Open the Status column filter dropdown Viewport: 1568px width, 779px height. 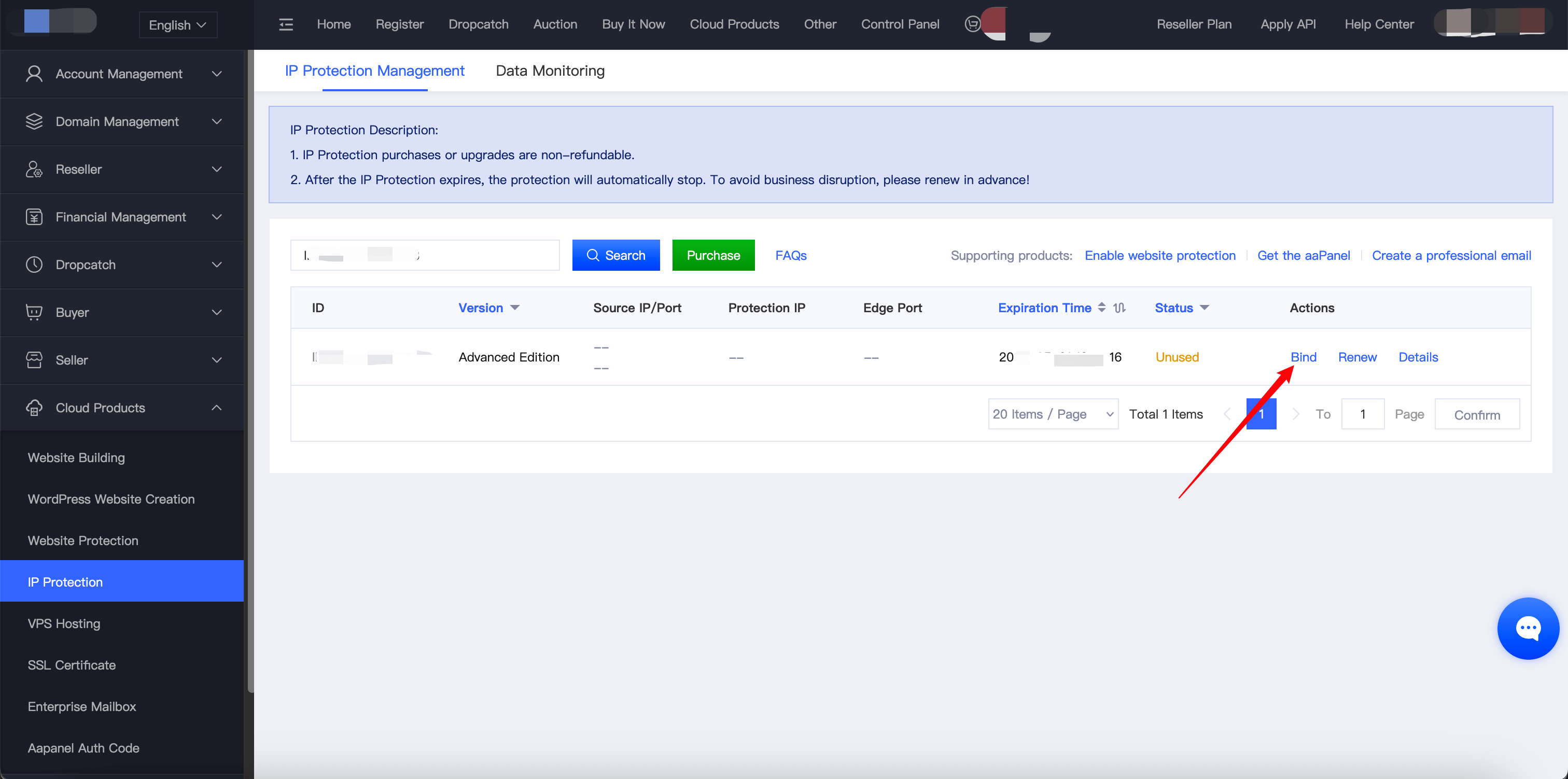1204,308
